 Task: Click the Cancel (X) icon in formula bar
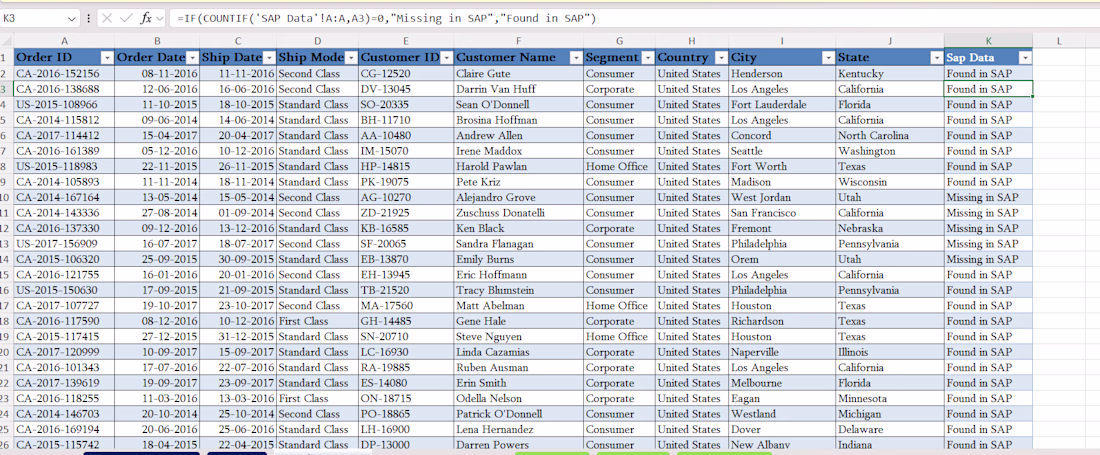107,19
